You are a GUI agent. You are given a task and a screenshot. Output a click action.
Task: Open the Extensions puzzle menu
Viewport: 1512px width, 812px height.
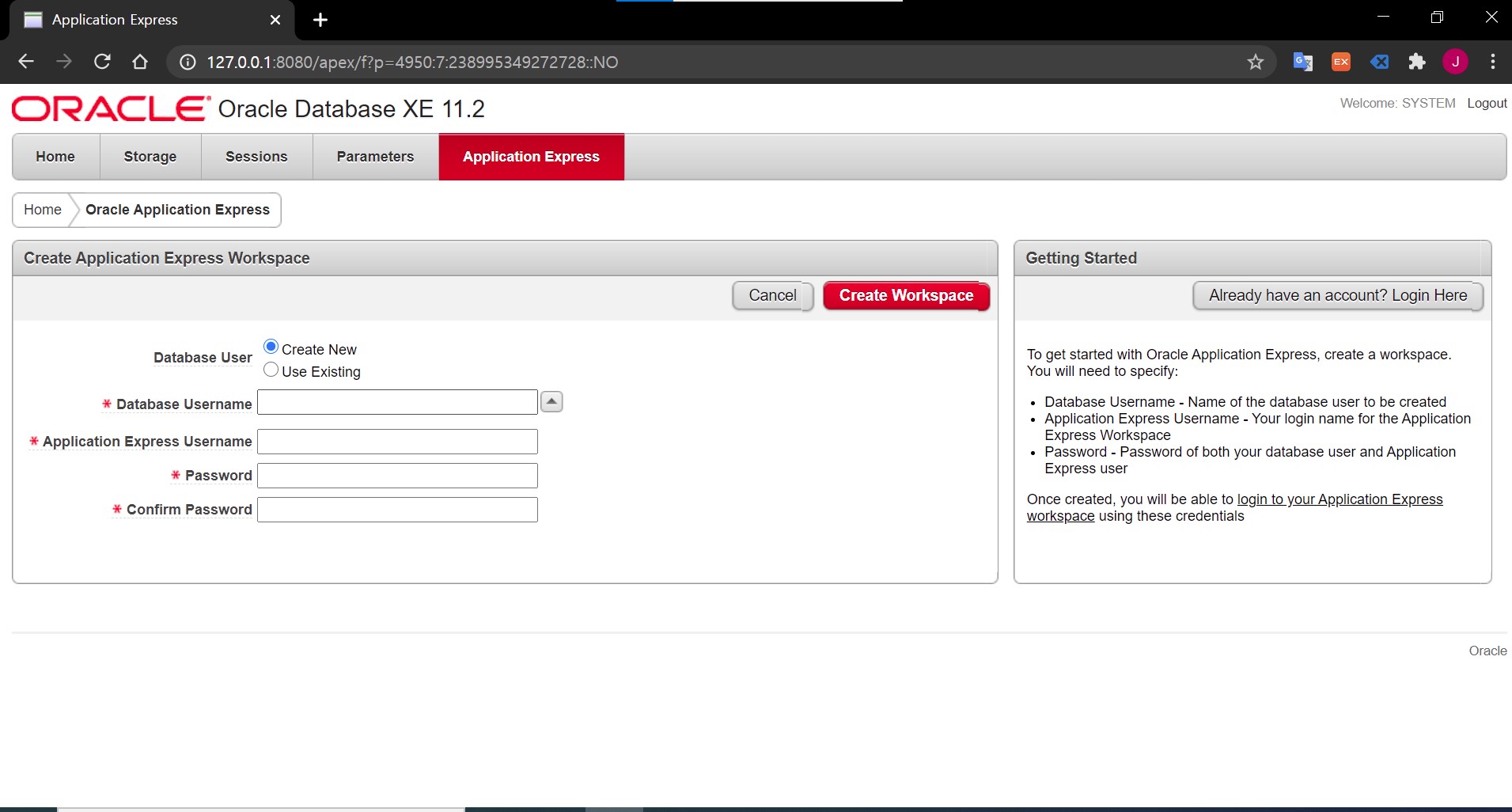click(1417, 62)
